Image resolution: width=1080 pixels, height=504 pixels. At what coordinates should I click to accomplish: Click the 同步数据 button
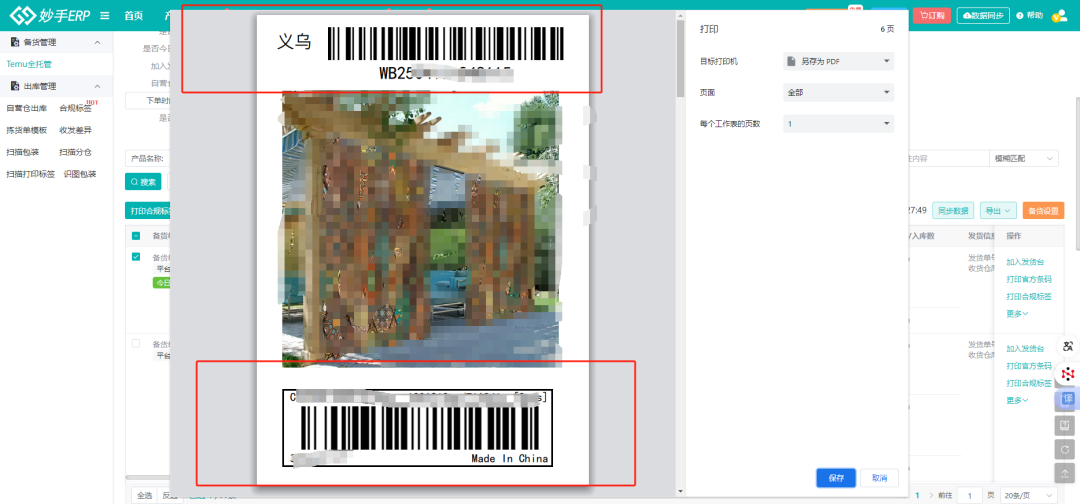pyautogui.click(x=954, y=211)
